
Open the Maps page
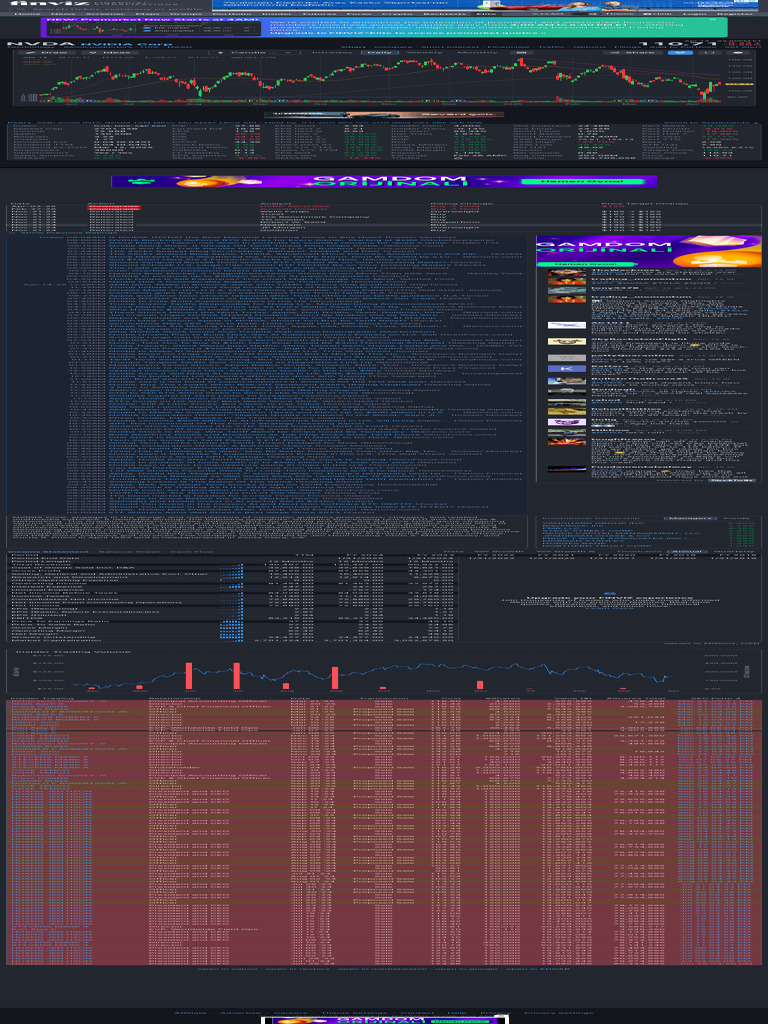point(147,14)
